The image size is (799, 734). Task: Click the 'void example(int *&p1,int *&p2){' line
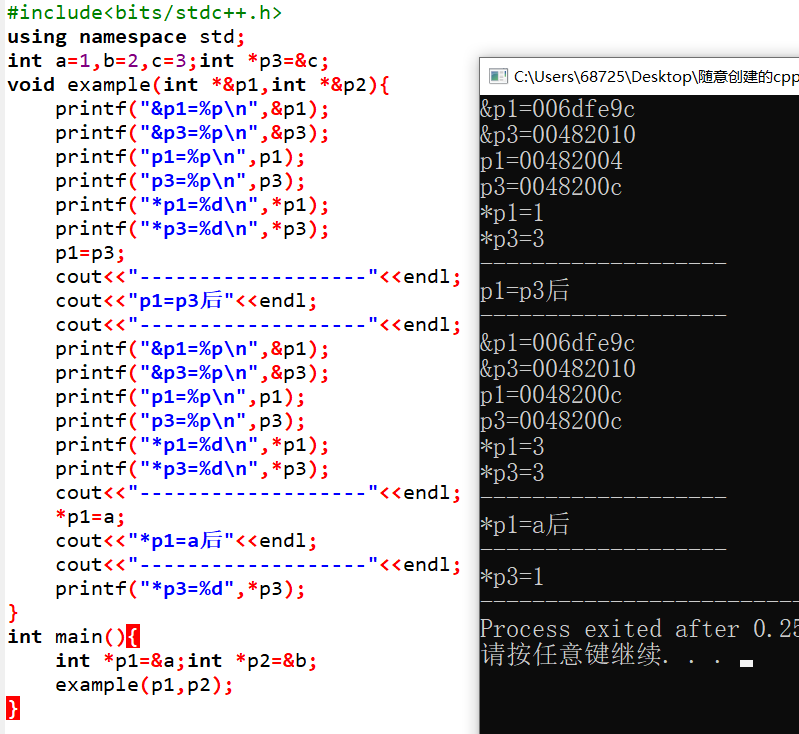click(198, 85)
